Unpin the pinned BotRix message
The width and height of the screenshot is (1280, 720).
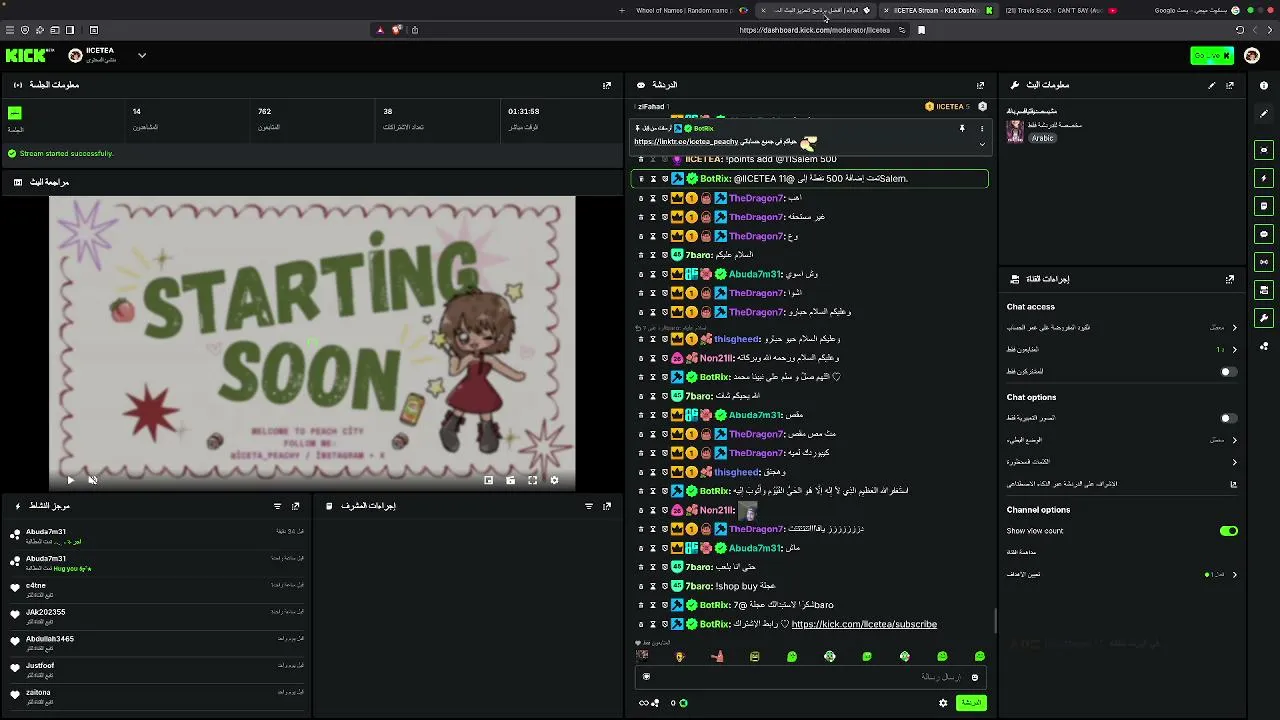pos(962,129)
